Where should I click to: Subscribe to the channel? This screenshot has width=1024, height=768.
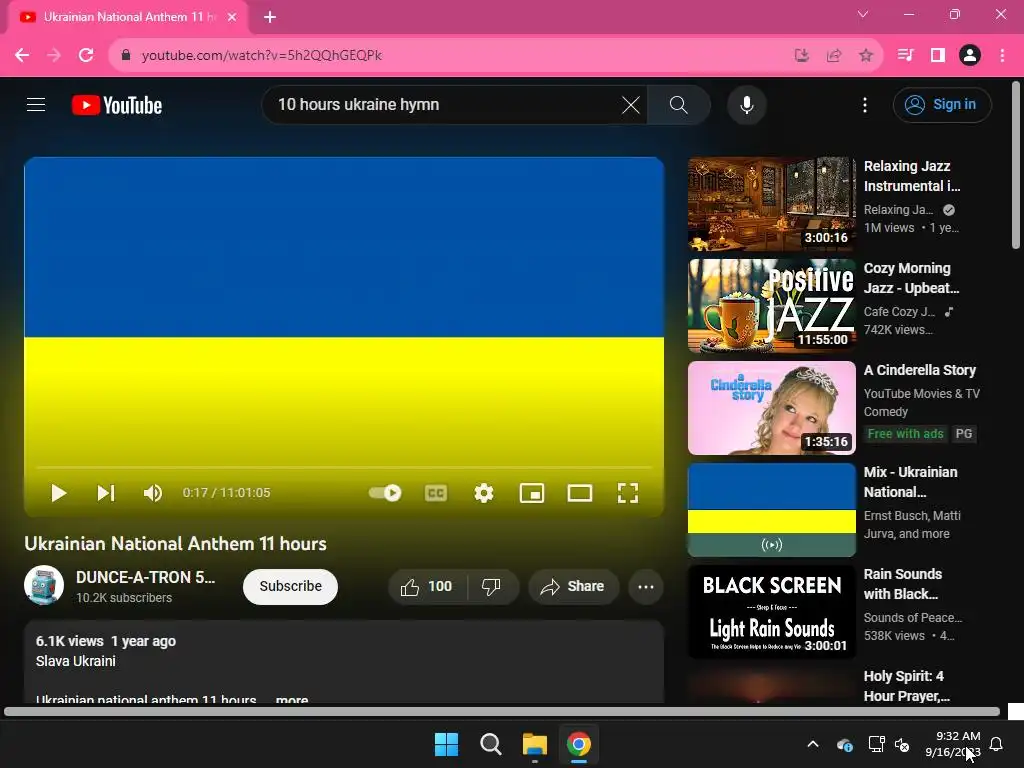[x=290, y=586]
